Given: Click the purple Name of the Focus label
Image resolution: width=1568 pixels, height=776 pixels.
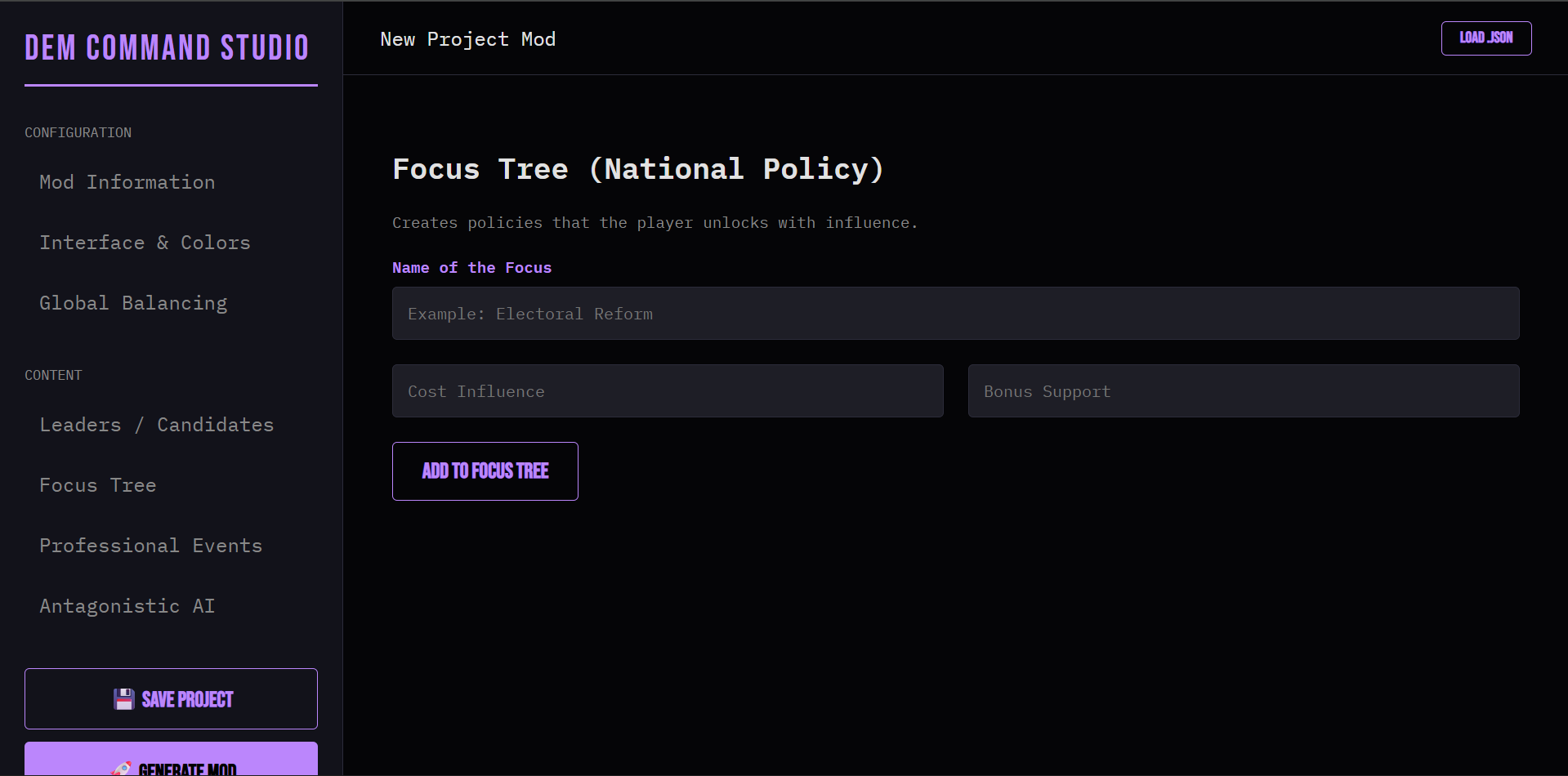Looking at the screenshot, I should (471, 268).
